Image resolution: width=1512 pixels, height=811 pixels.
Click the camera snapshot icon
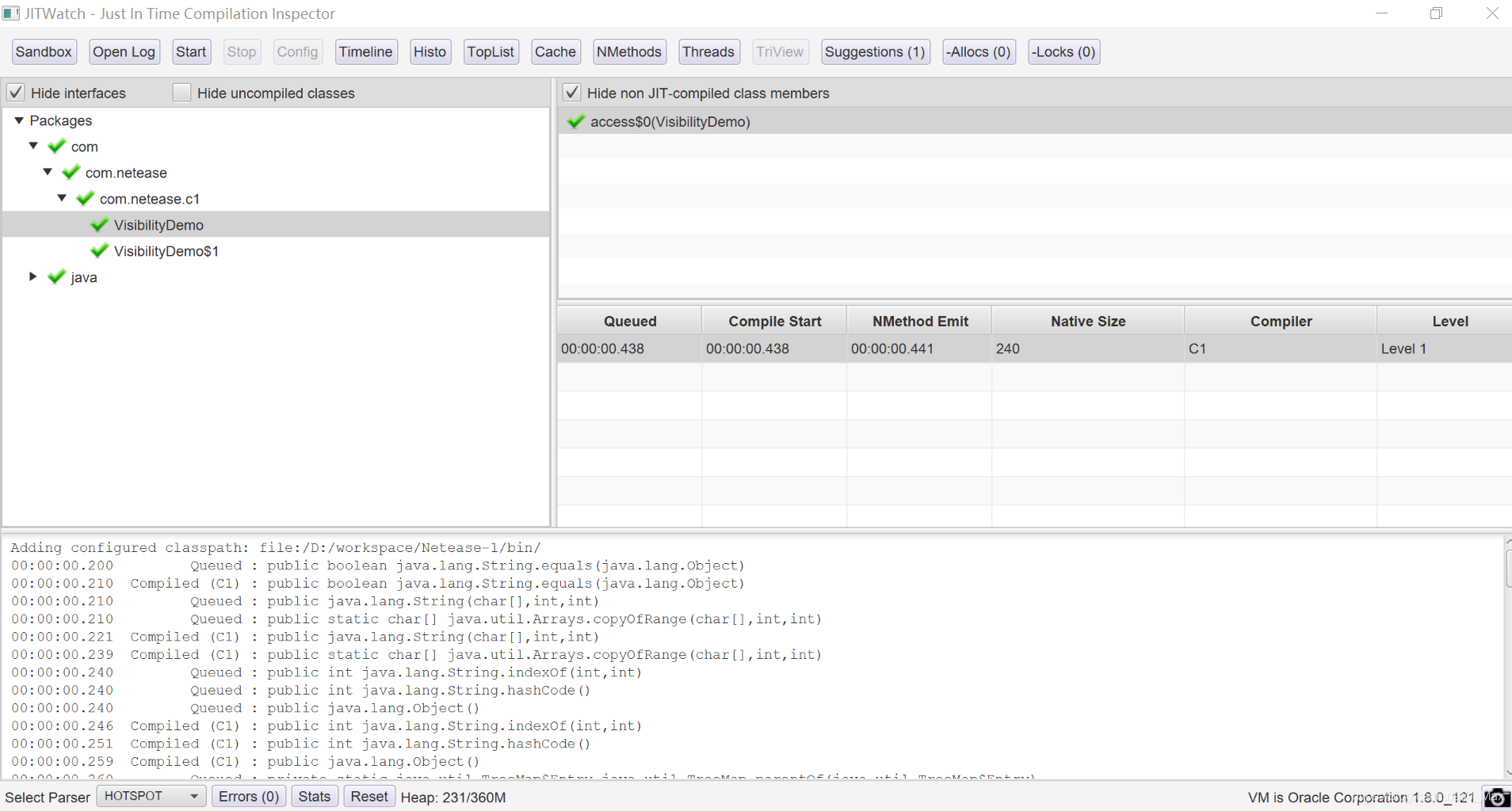1496,798
